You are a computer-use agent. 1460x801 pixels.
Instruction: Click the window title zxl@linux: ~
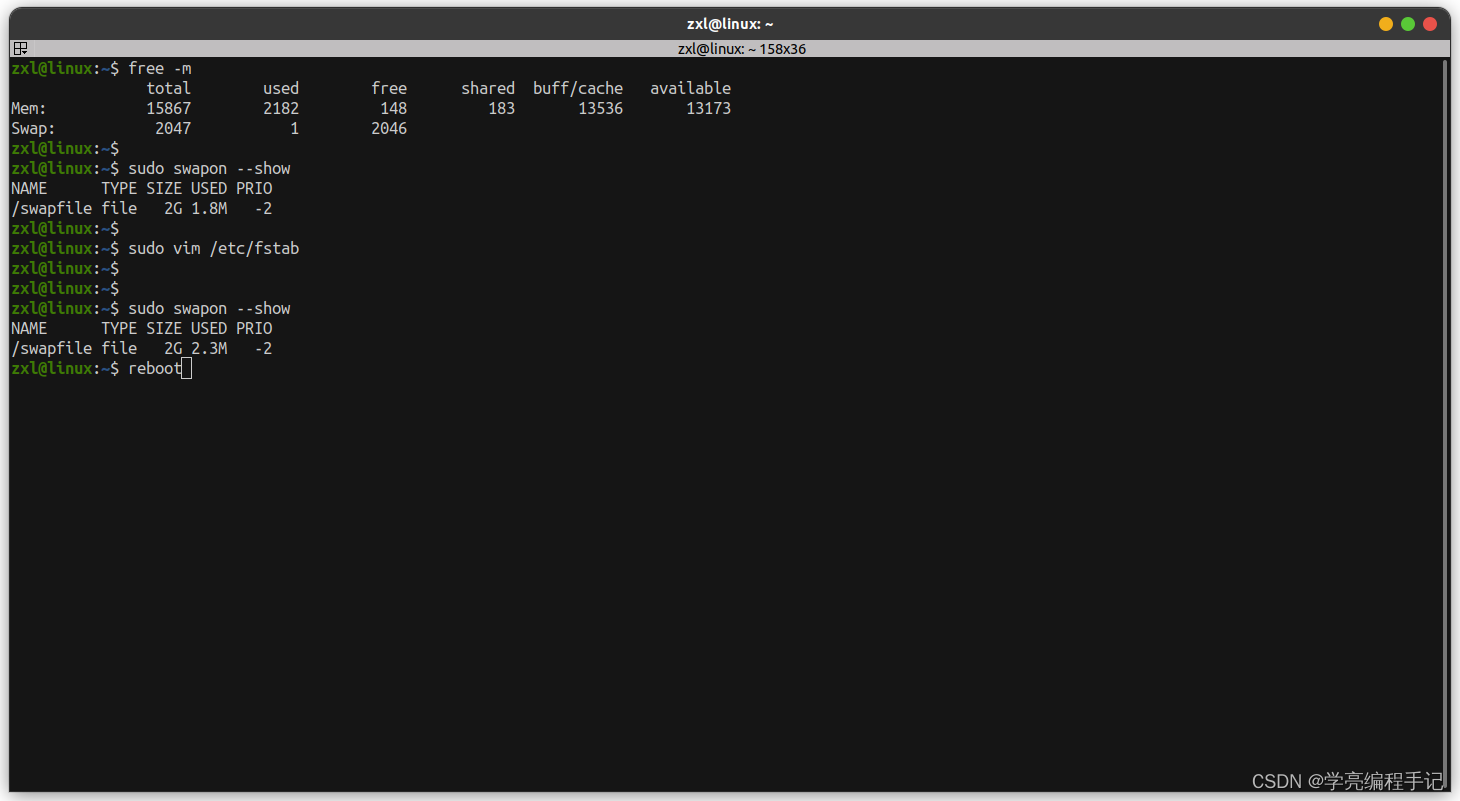pyautogui.click(x=730, y=23)
